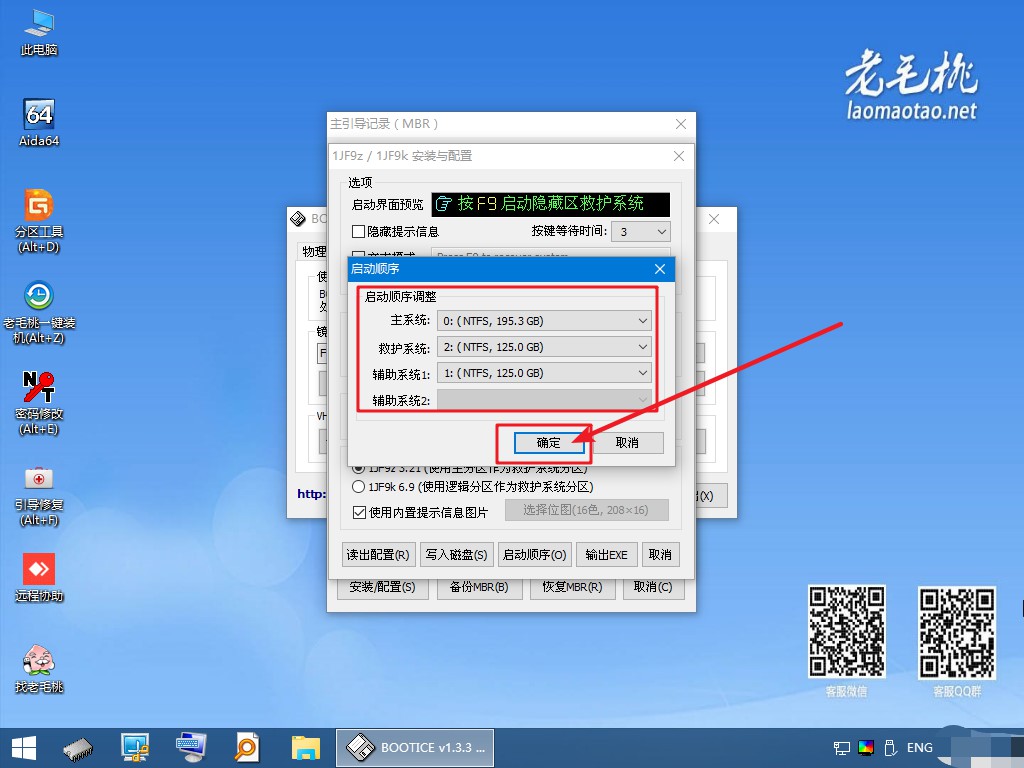Click the 安装/配置(S) button in MBR window
Image resolution: width=1024 pixels, height=768 pixels.
pos(382,588)
